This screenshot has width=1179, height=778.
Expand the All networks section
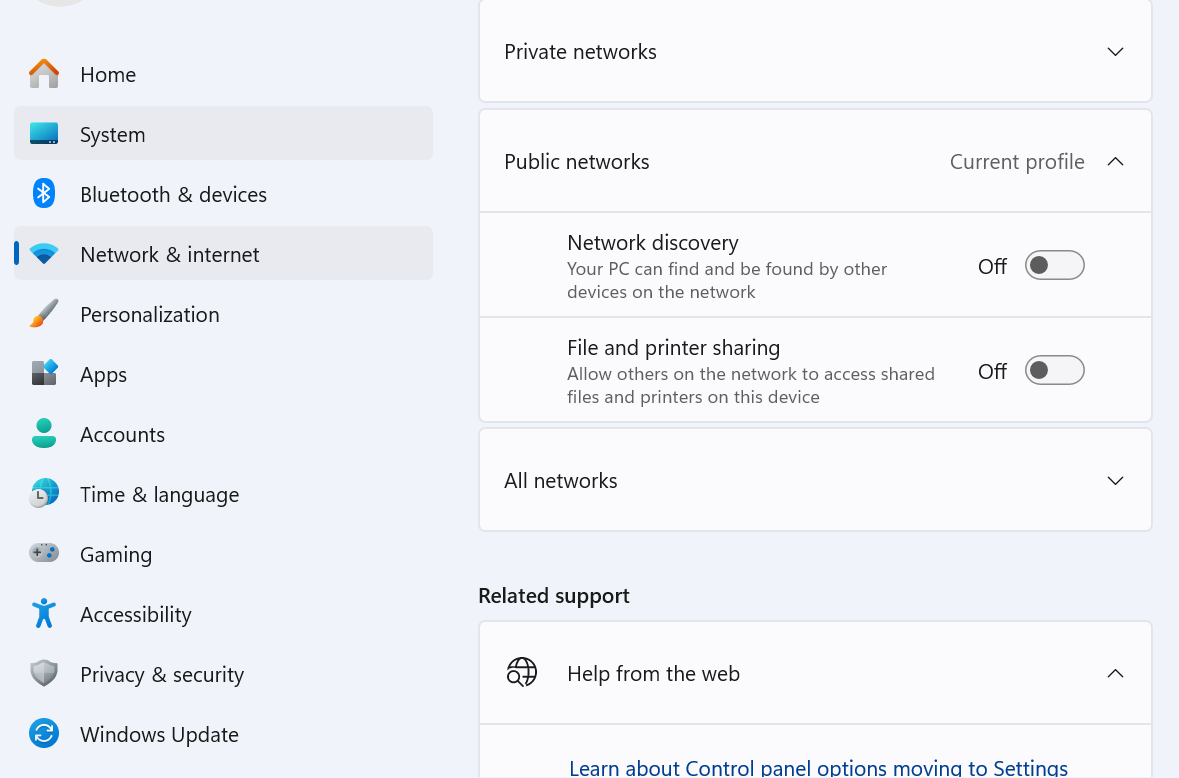pos(1115,481)
